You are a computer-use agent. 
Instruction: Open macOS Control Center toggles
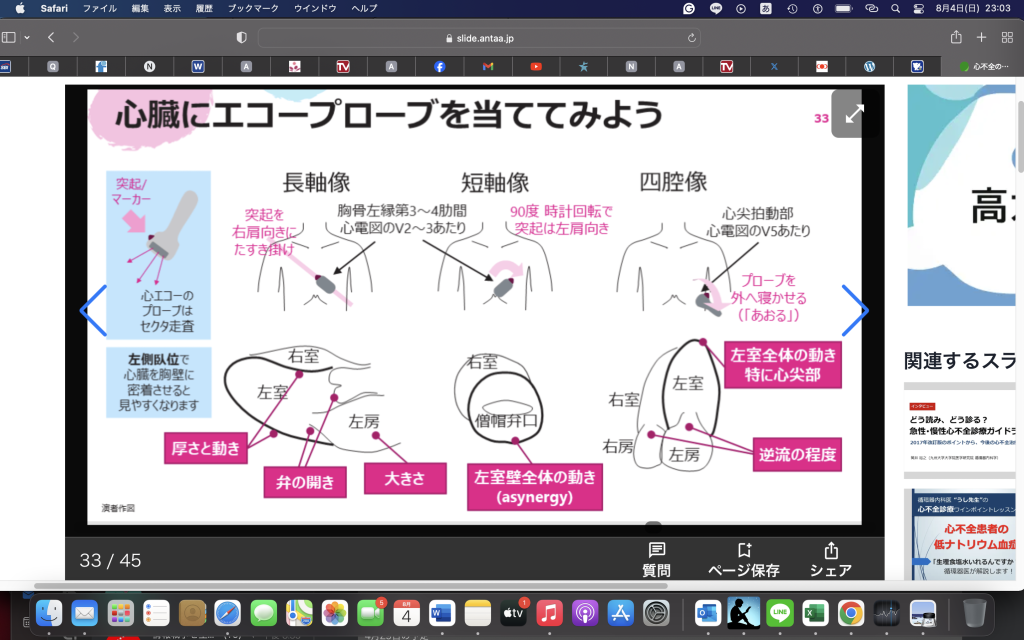pyautogui.click(x=919, y=8)
